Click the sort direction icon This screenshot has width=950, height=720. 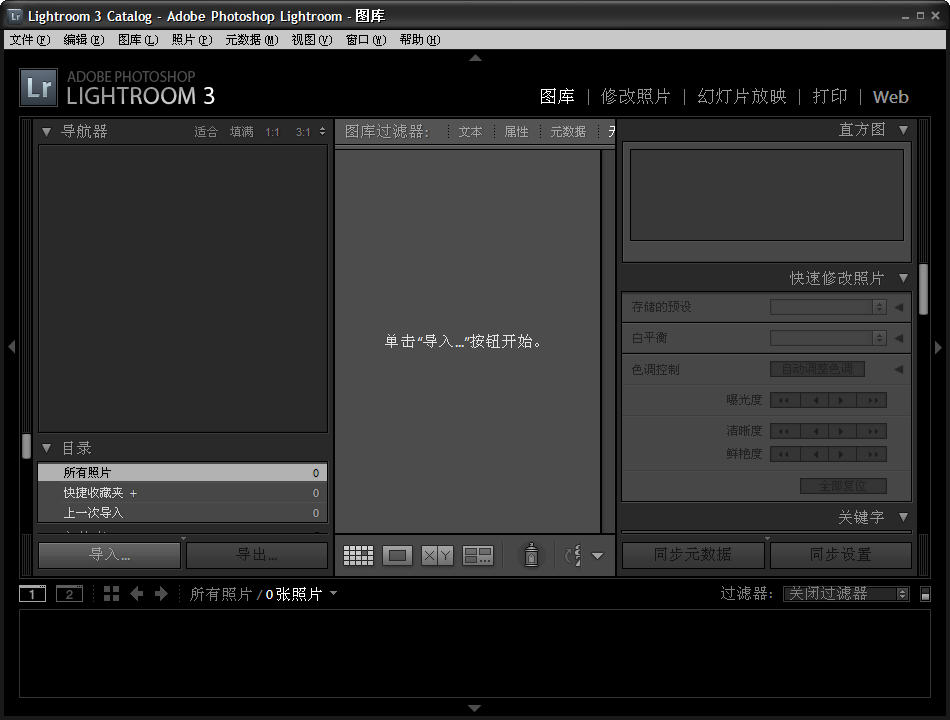(x=573, y=555)
